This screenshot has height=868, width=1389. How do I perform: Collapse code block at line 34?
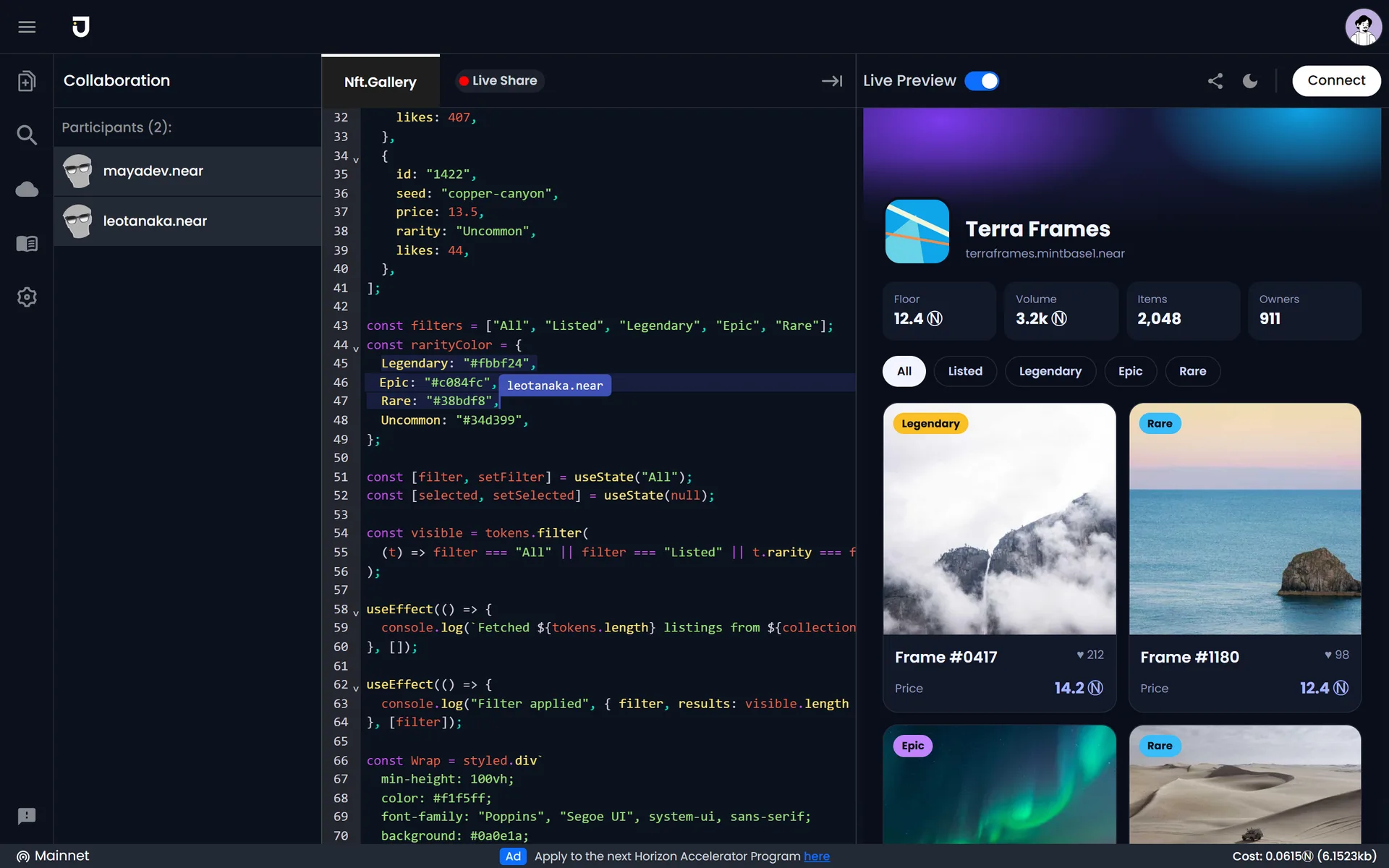pyautogui.click(x=356, y=160)
